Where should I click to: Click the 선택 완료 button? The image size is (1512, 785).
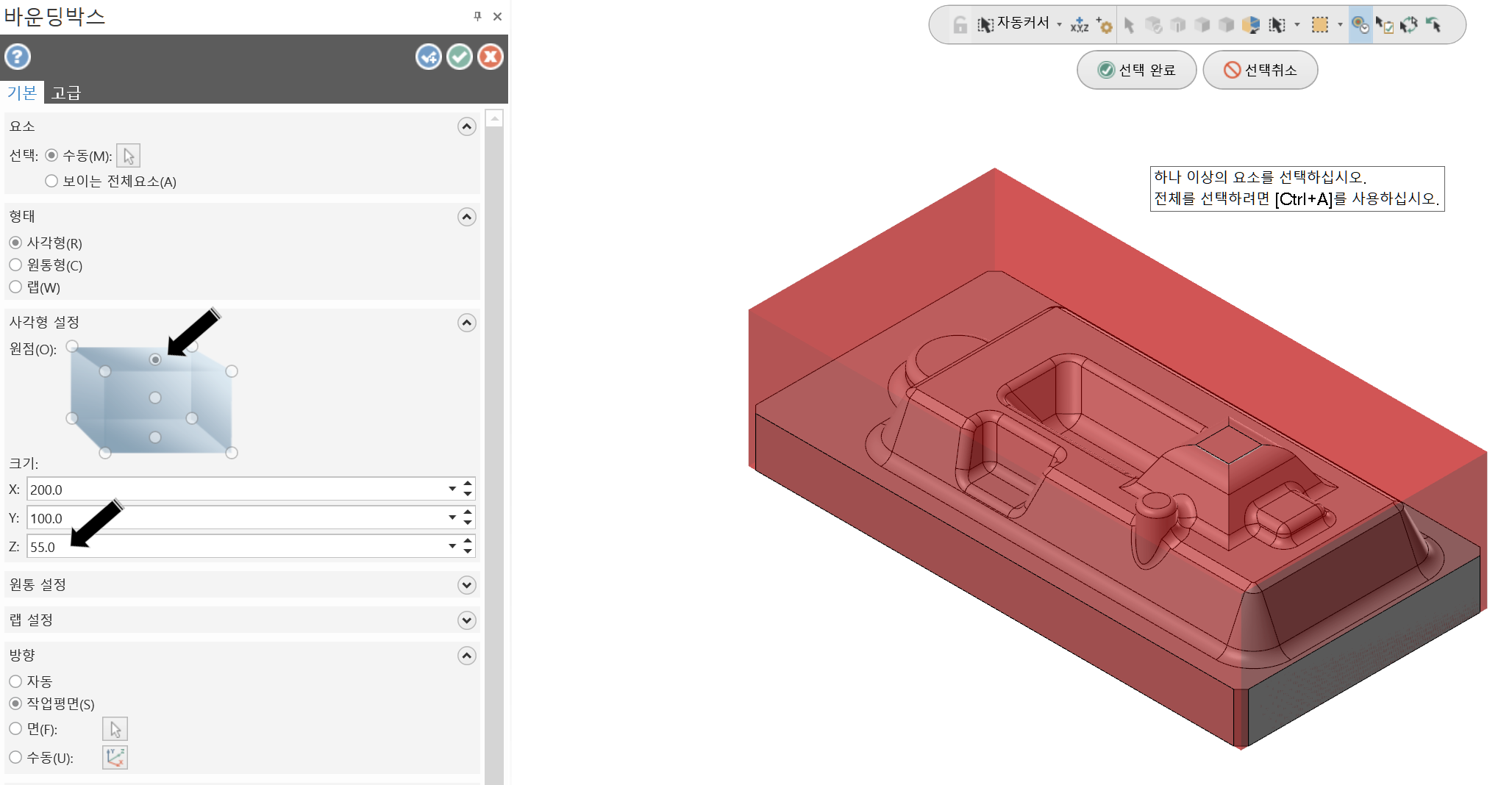pyautogui.click(x=1137, y=70)
